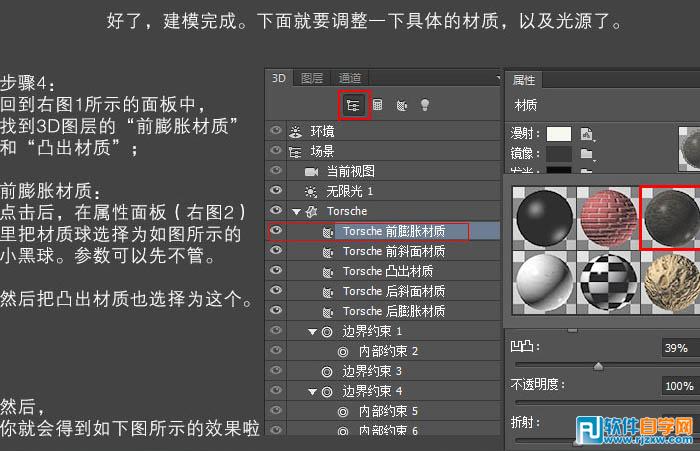The height and width of the screenshot is (451, 700).
Task: Click the 漫射 color swatch
Action: (559, 134)
